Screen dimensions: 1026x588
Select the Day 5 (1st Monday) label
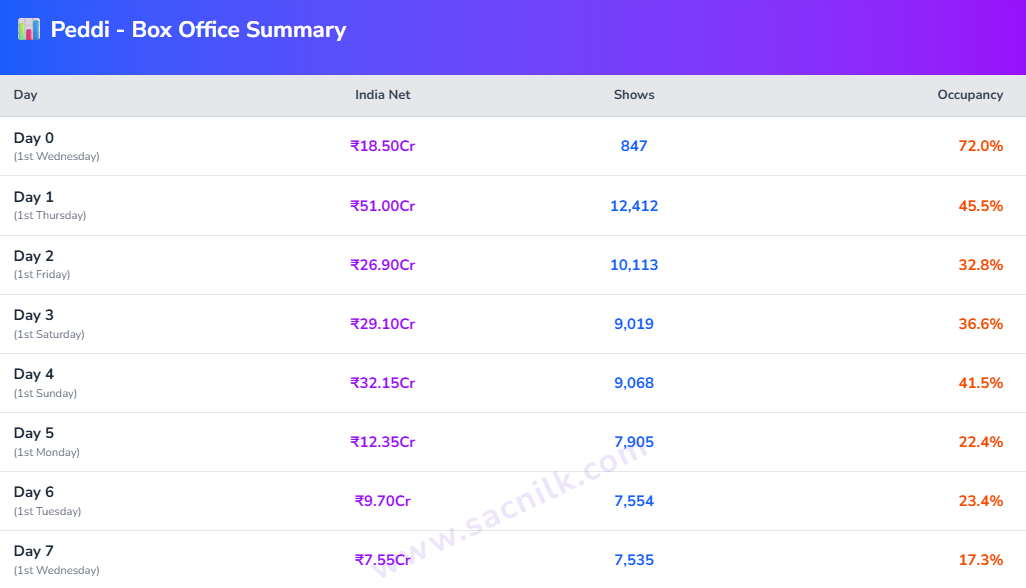tap(46, 441)
